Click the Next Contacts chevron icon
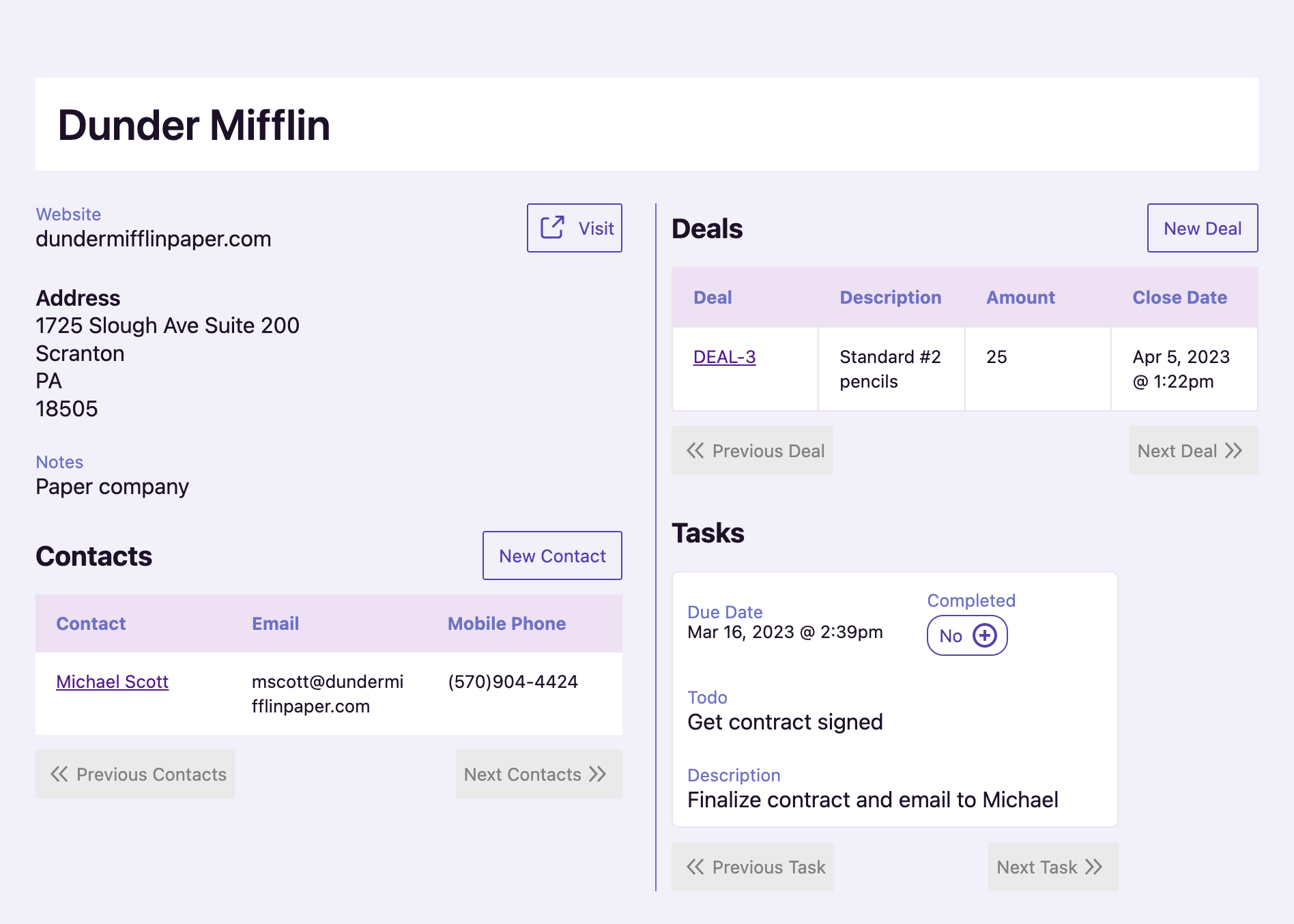The image size is (1294, 924). click(598, 774)
